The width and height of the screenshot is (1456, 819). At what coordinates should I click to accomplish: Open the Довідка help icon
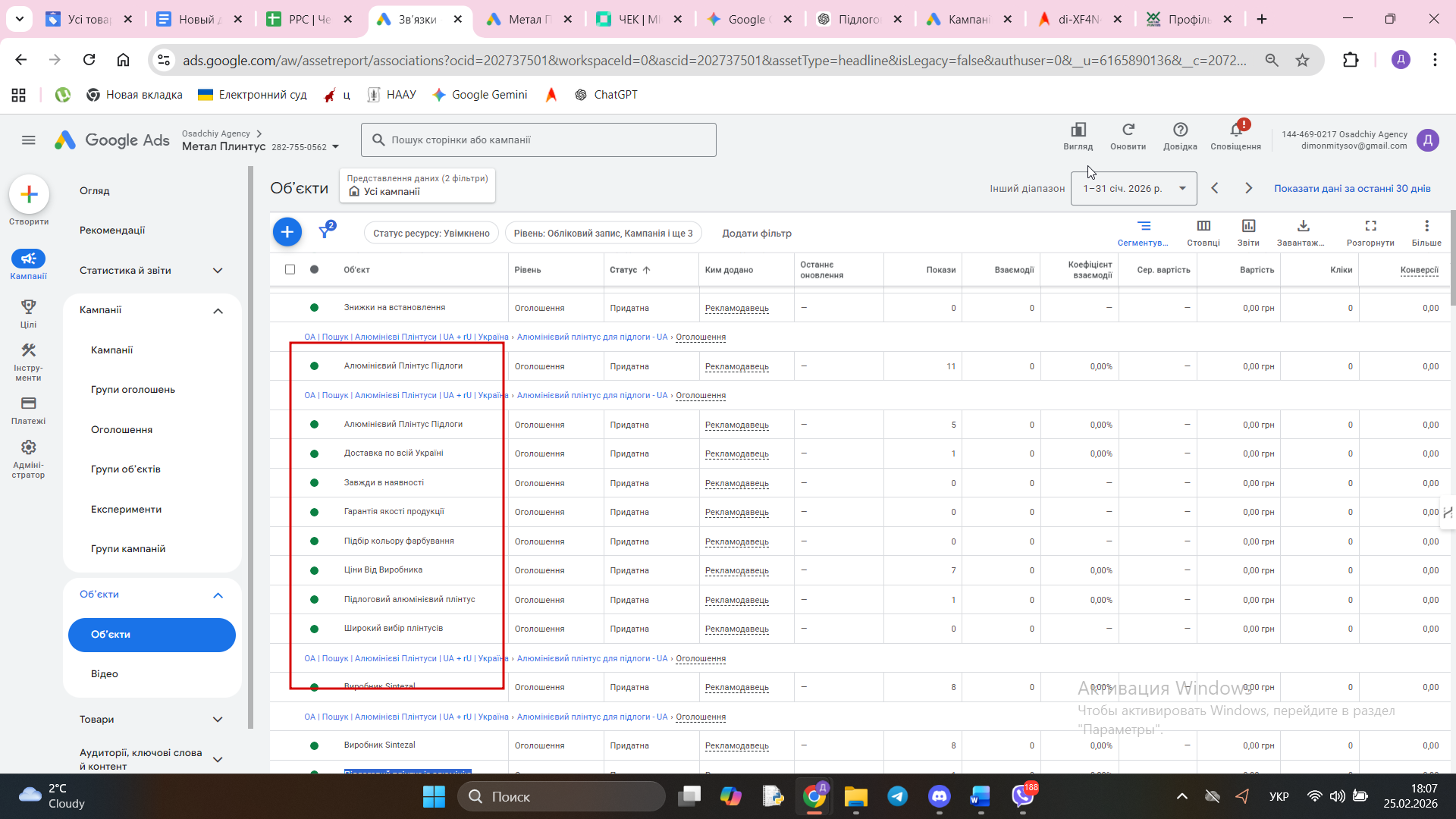point(1180,131)
